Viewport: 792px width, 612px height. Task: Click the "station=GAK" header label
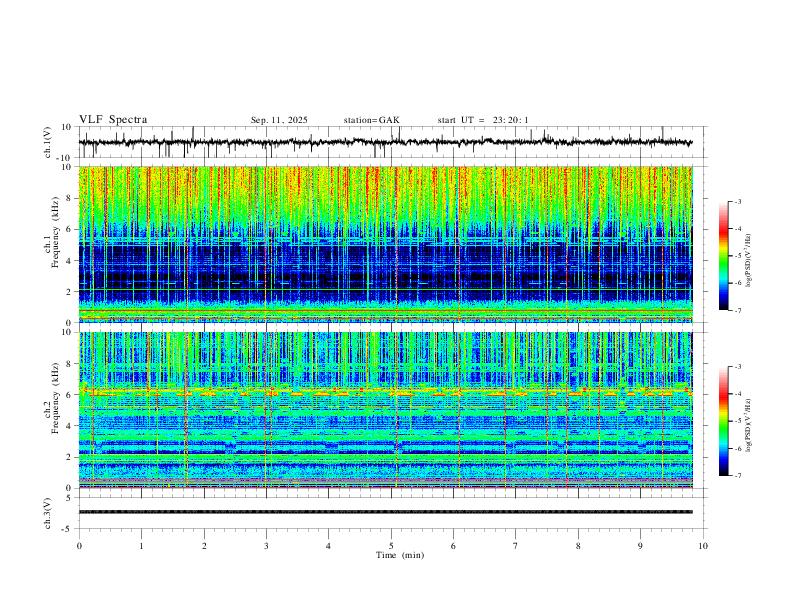coord(371,120)
